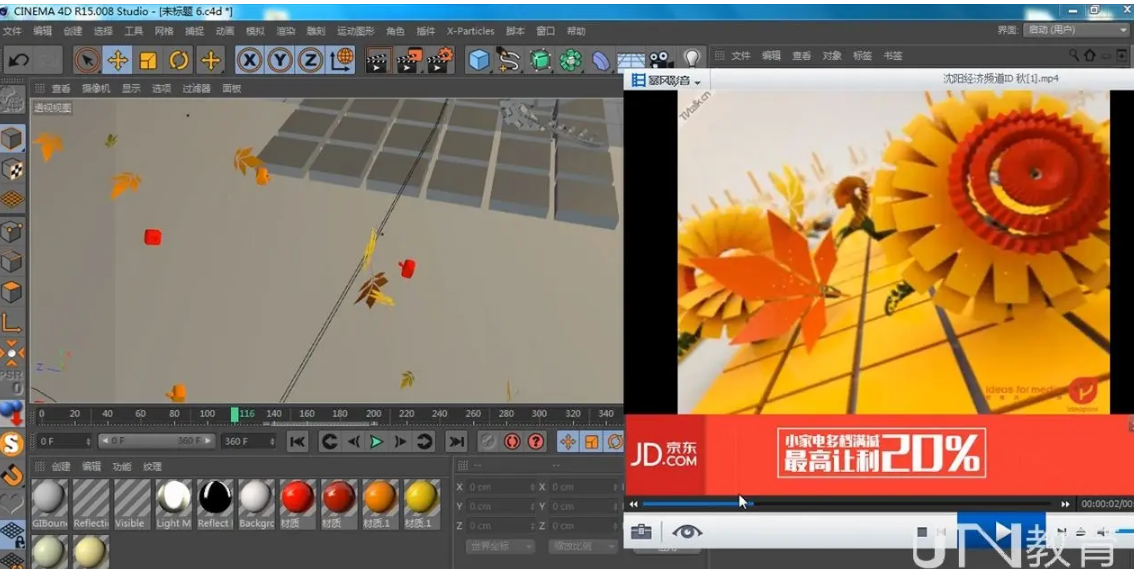Click the orange S icon in left sidebar
The height and width of the screenshot is (569, 1134).
click(12, 443)
